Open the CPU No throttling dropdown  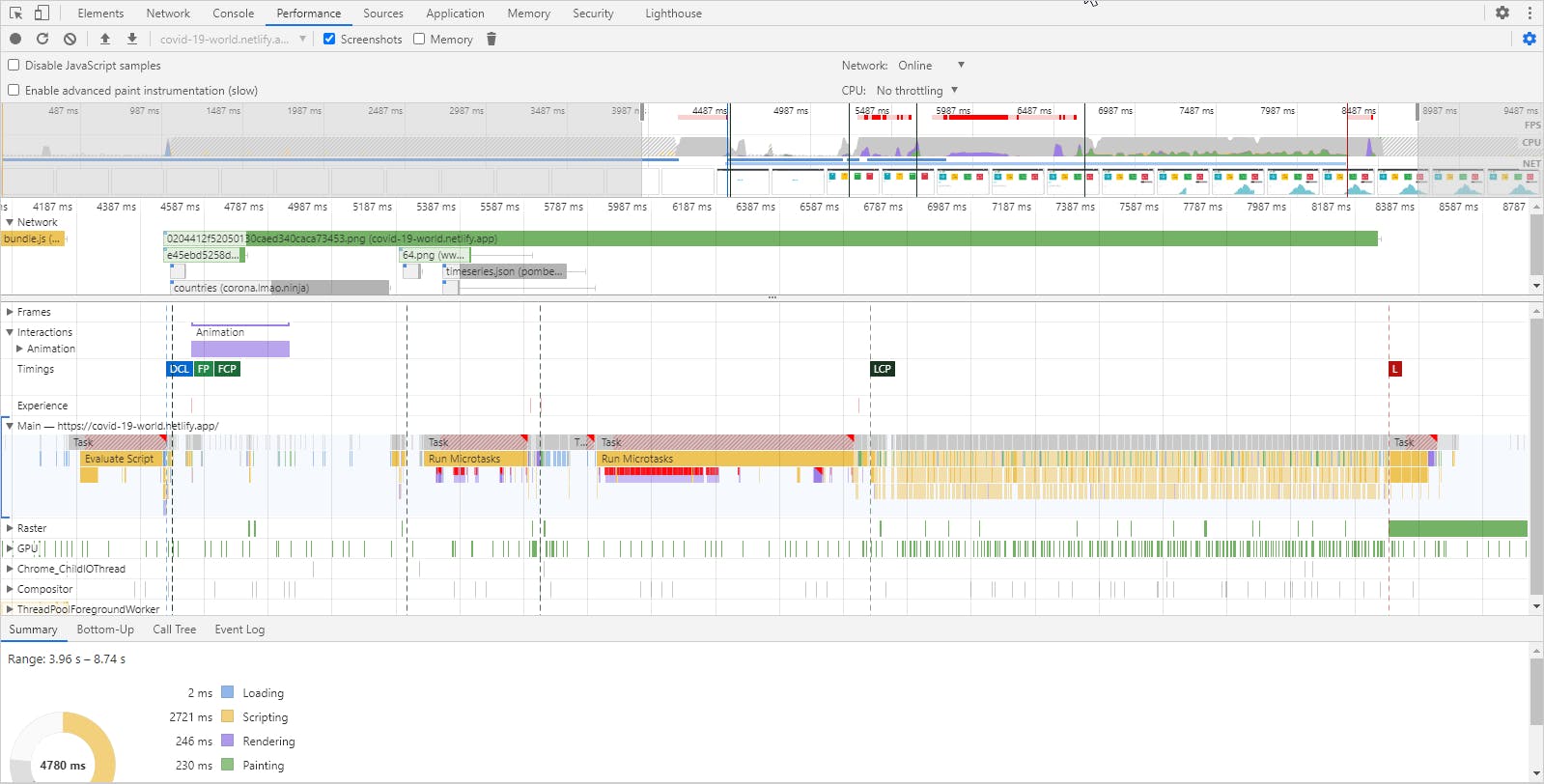(x=916, y=90)
